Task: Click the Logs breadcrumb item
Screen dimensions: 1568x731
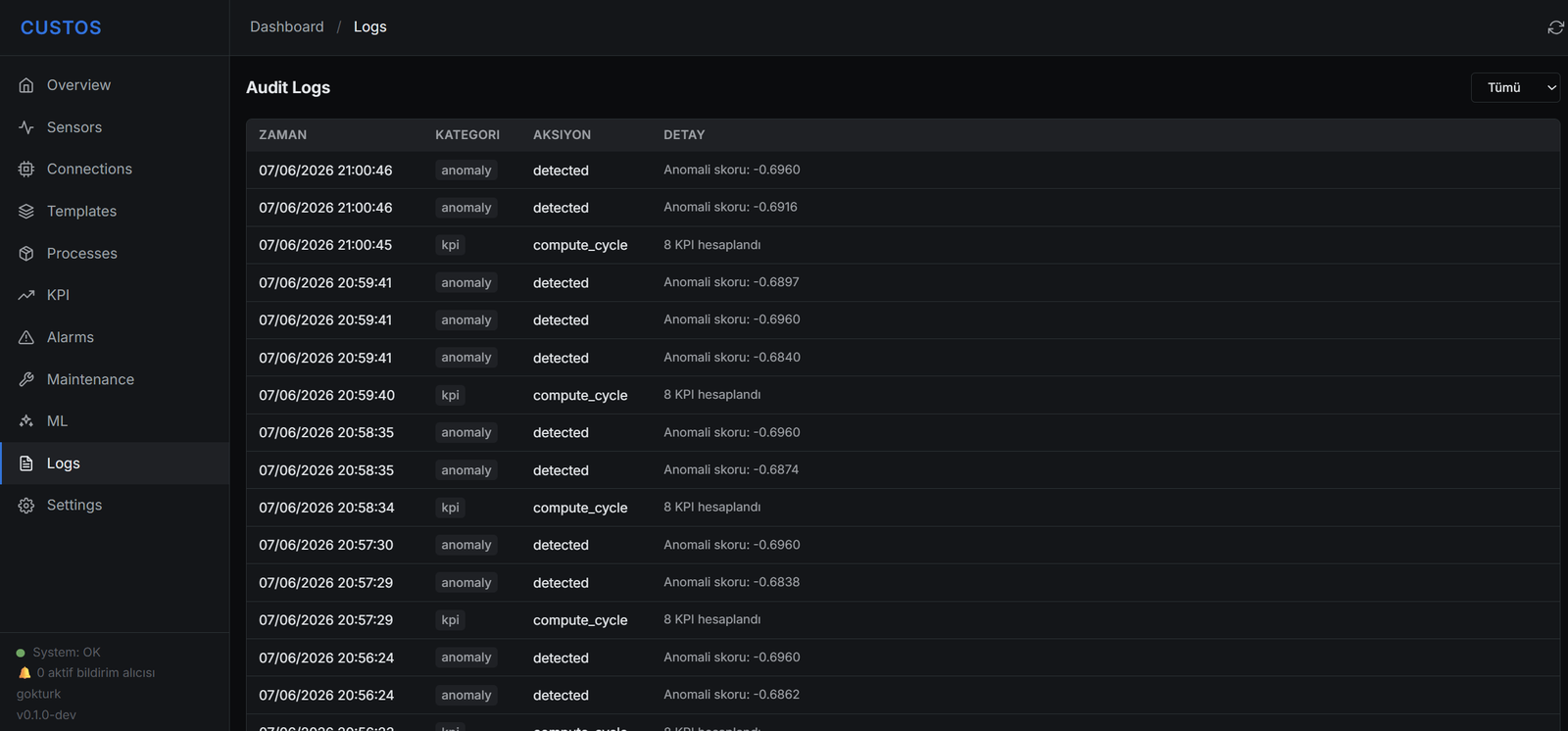Action: pyautogui.click(x=369, y=26)
